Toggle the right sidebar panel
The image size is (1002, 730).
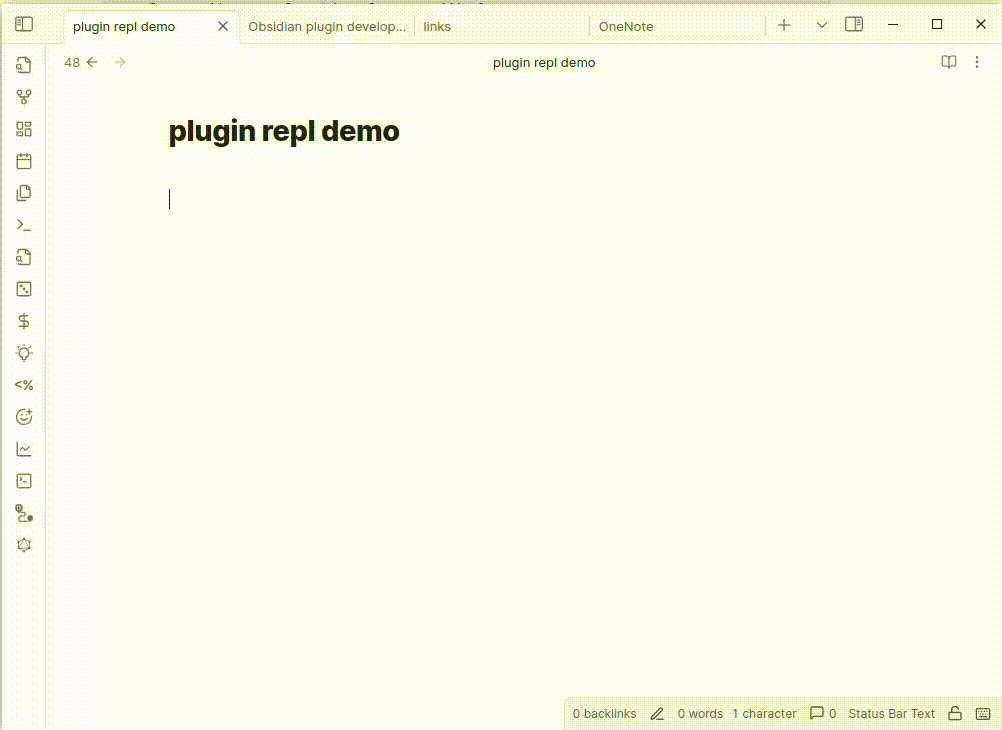click(853, 25)
